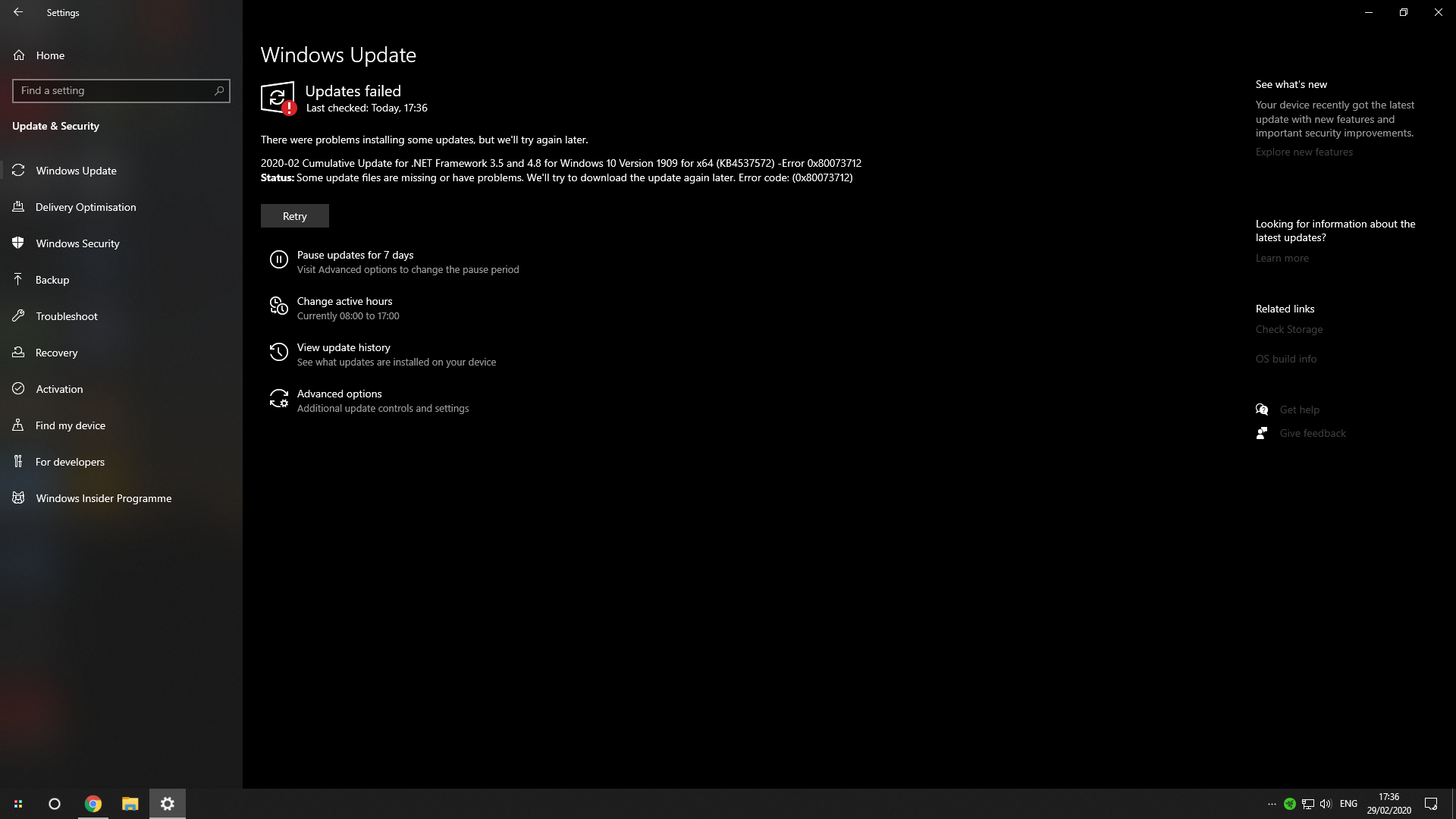
Task: Click the Pause updates pause icon
Action: click(x=278, y=260)
